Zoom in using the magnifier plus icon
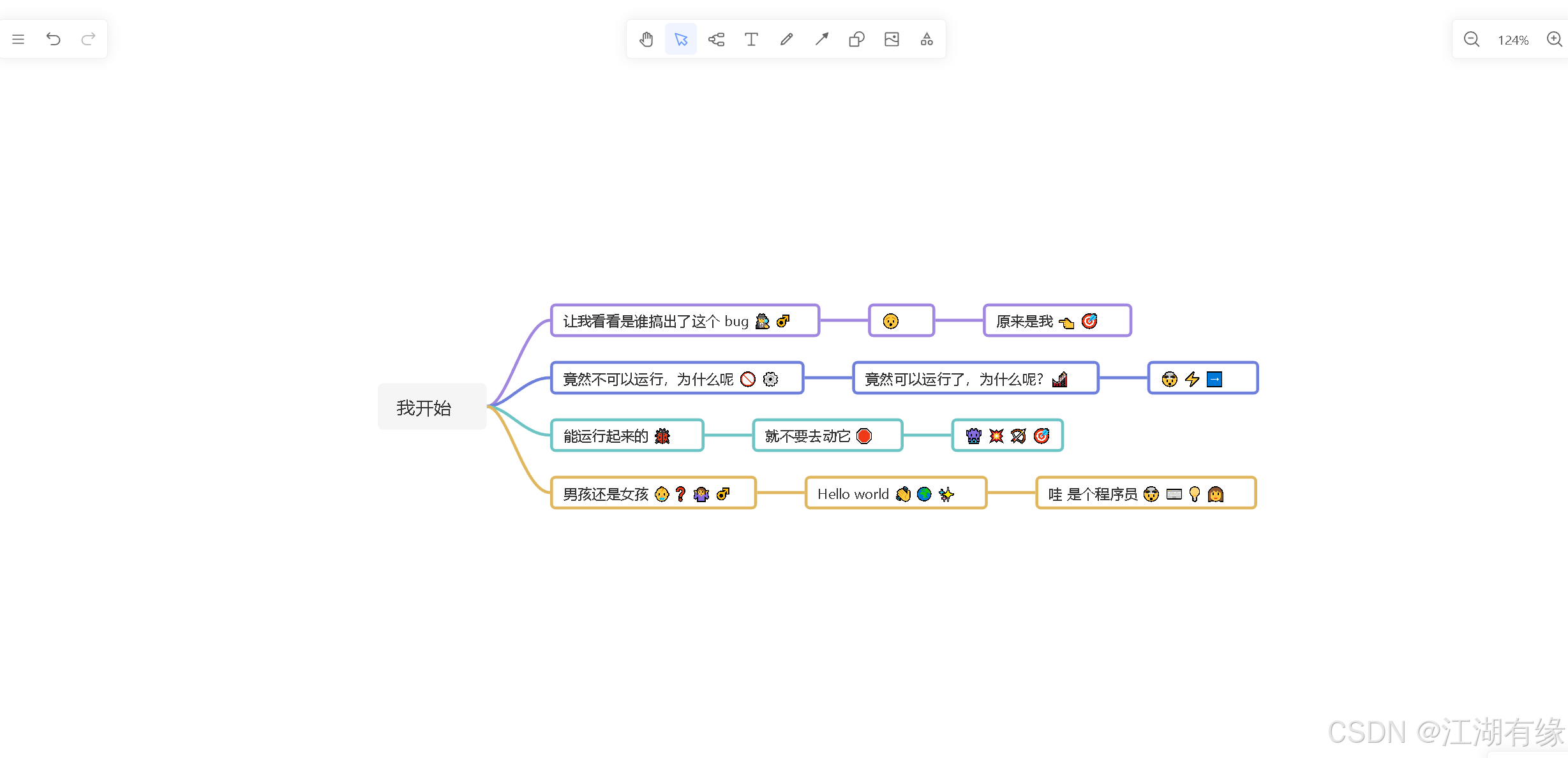This screenshot has width=1568, height=758. tap(1554, 39)
